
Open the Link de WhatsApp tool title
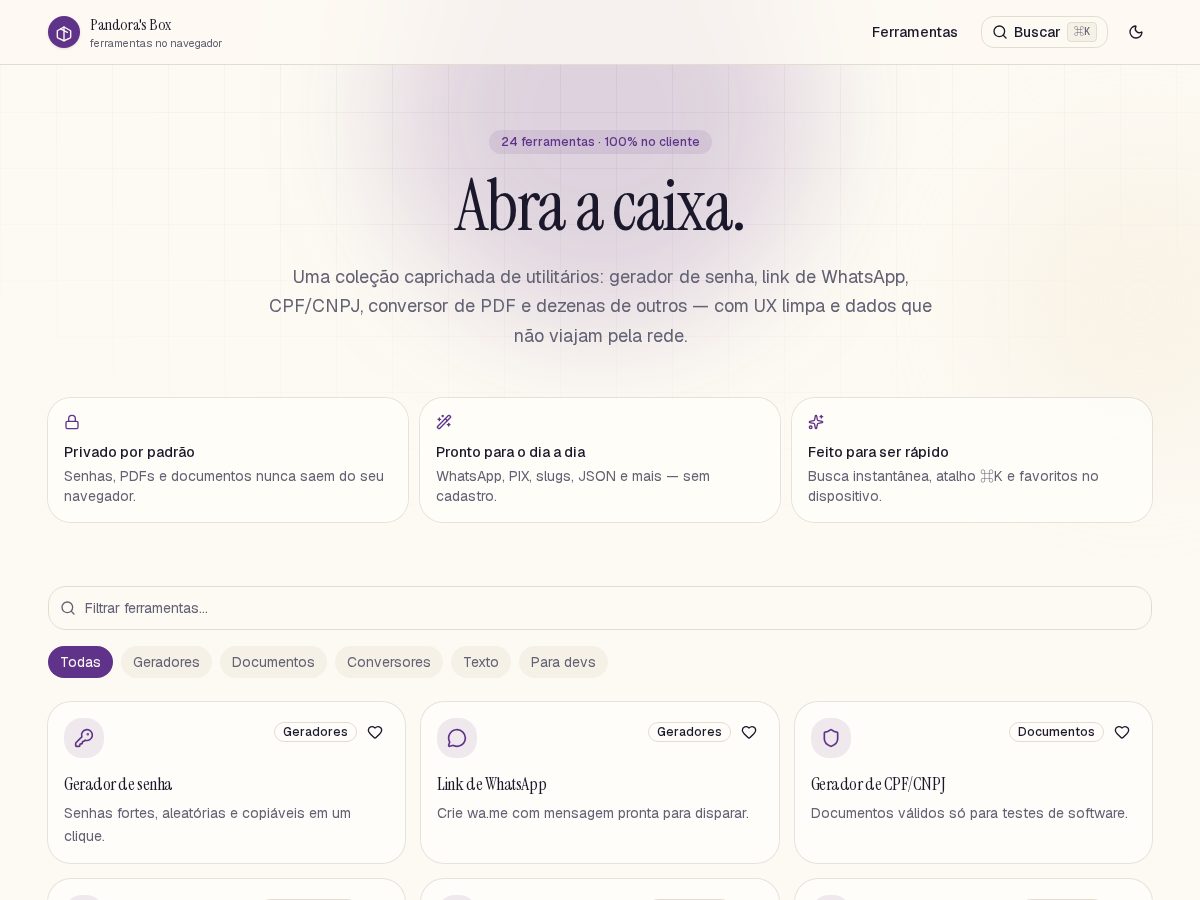(x=492, y=784)
